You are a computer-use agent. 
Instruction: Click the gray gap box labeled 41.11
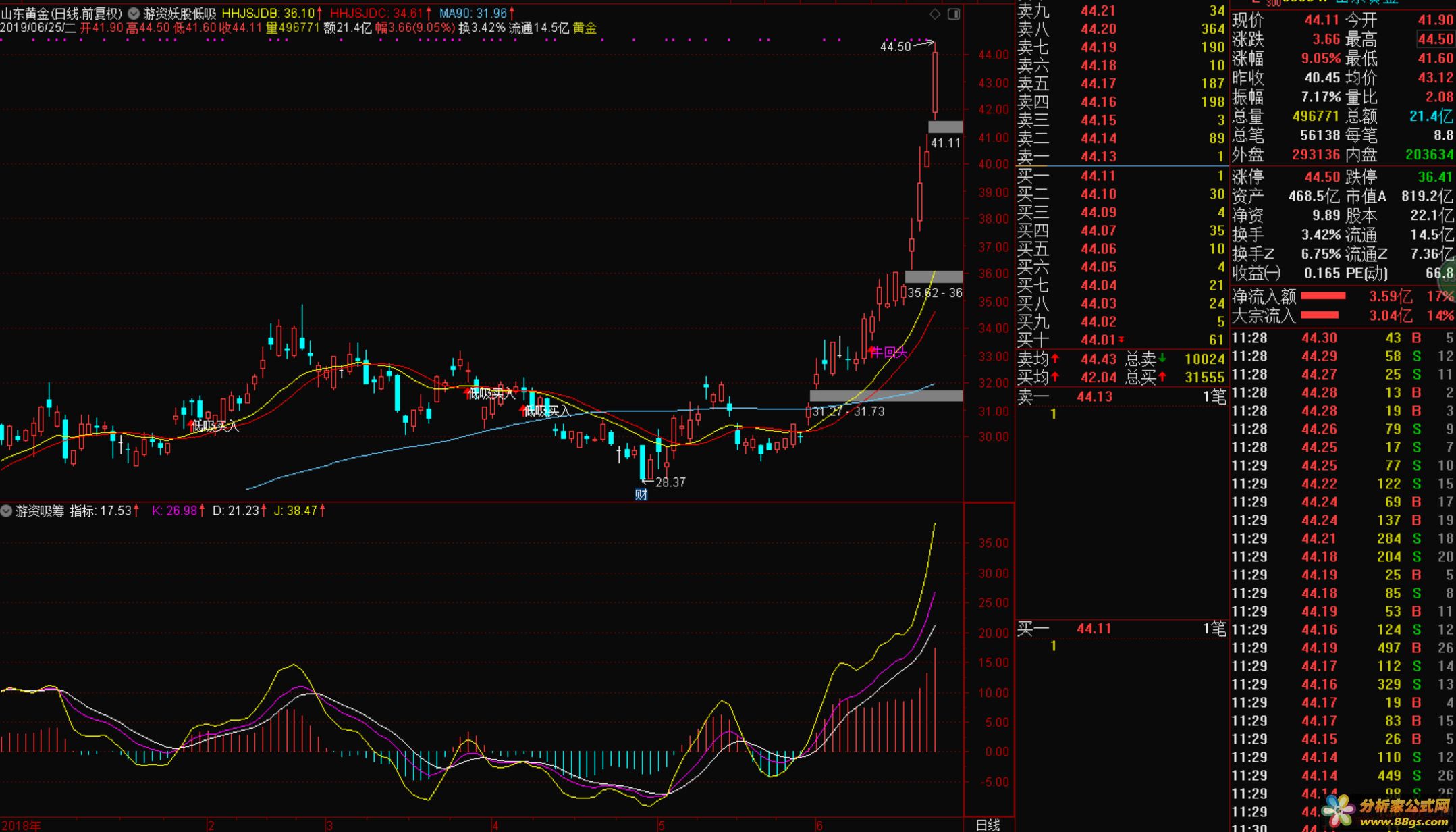945,127
